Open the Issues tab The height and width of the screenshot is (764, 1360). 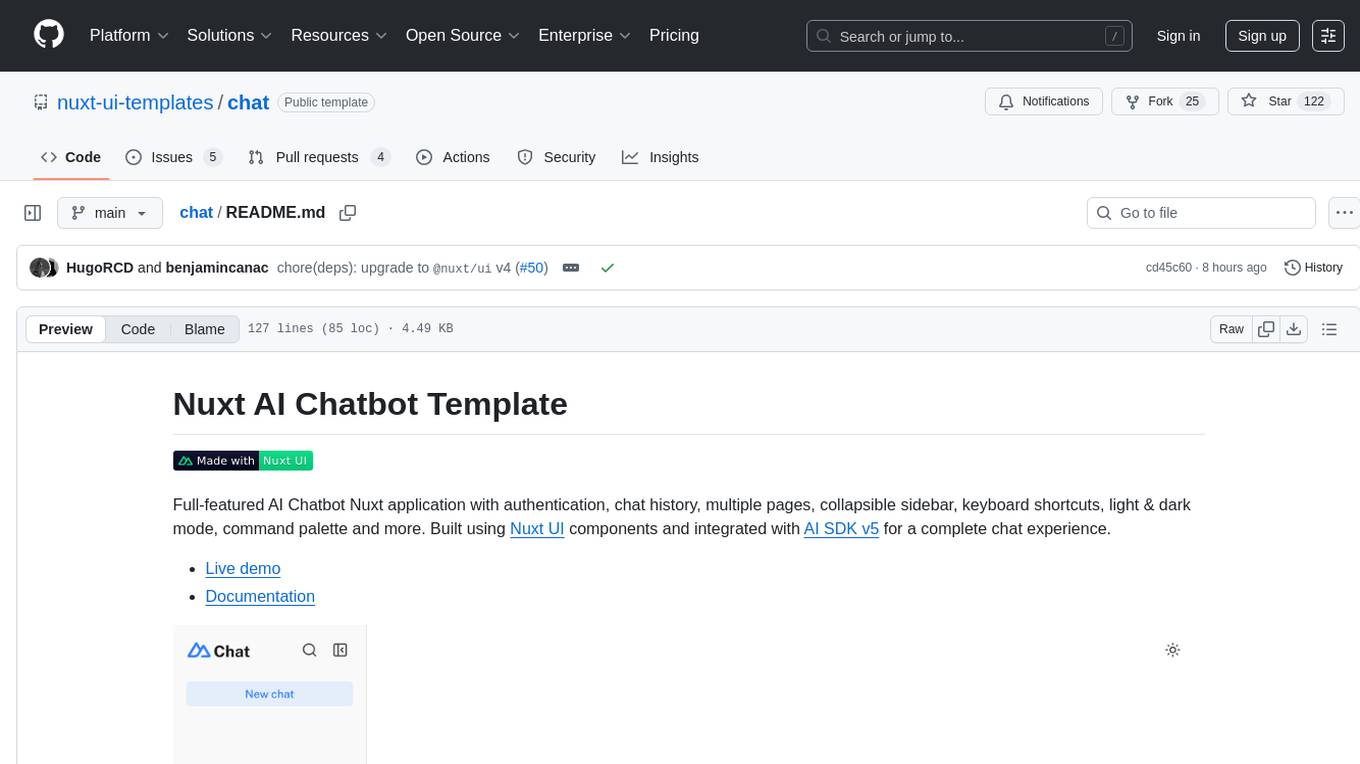(173, 157)
